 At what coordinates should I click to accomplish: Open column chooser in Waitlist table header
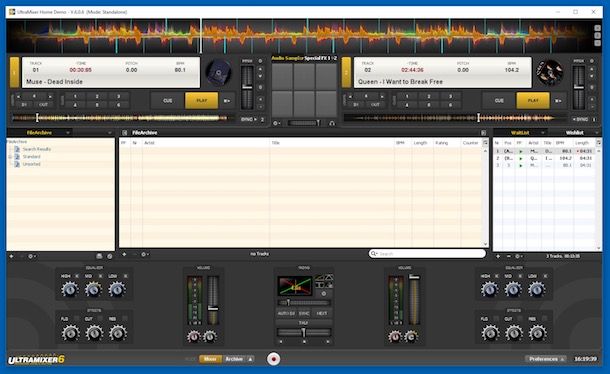click(x=598, y=143)
